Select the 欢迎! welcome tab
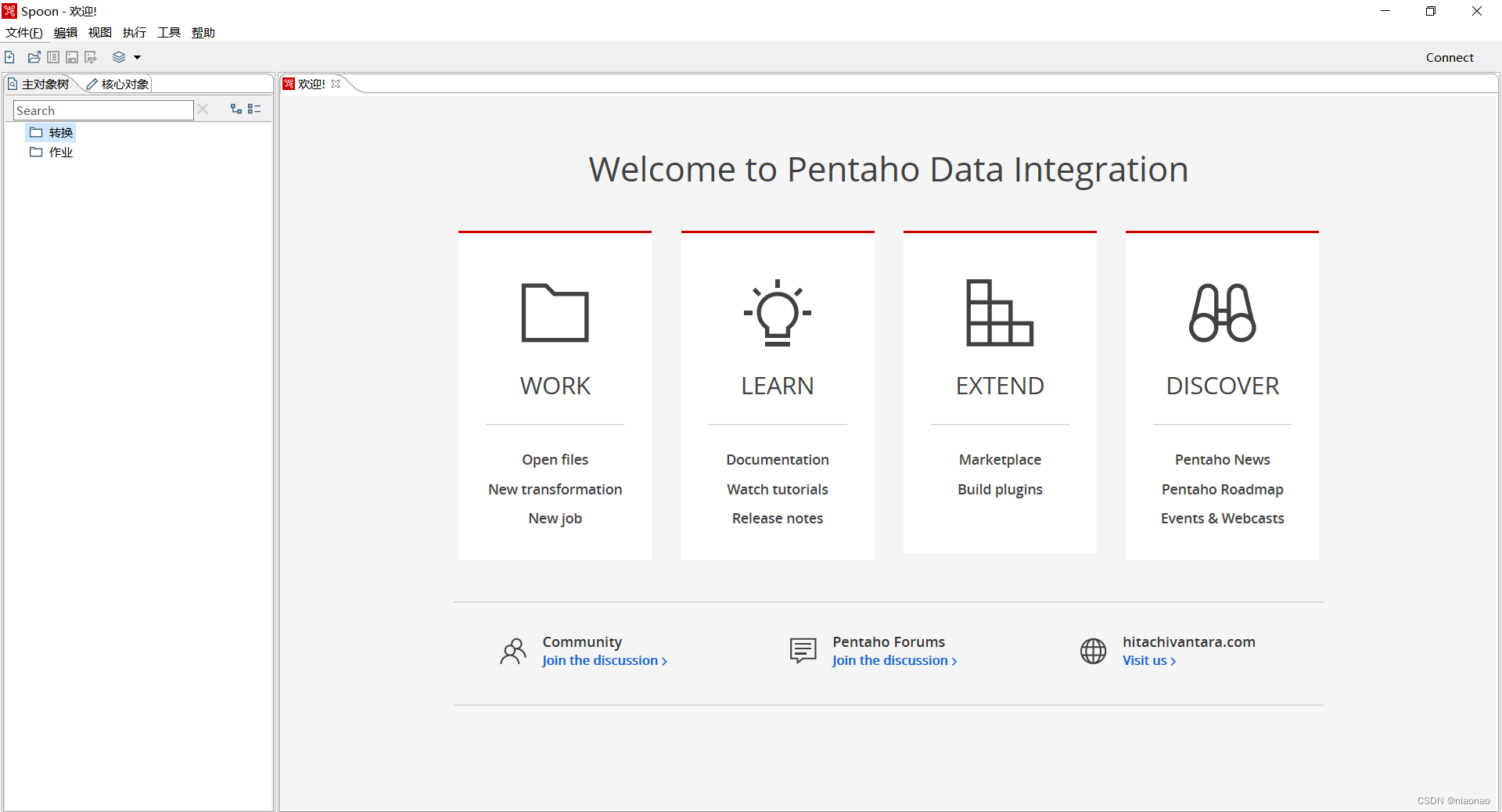 [x=311, y=84]
